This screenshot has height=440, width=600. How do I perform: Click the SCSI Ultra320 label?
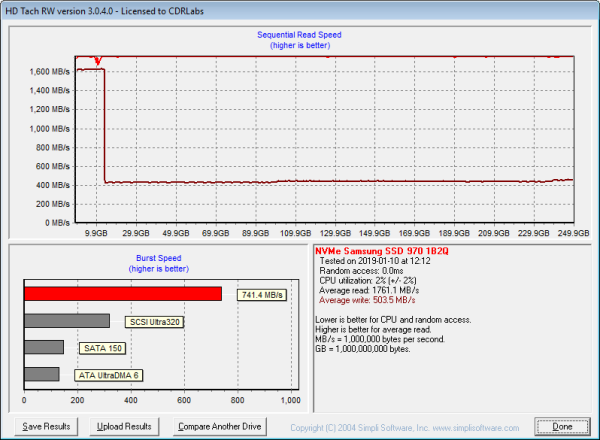click(155, 322)
